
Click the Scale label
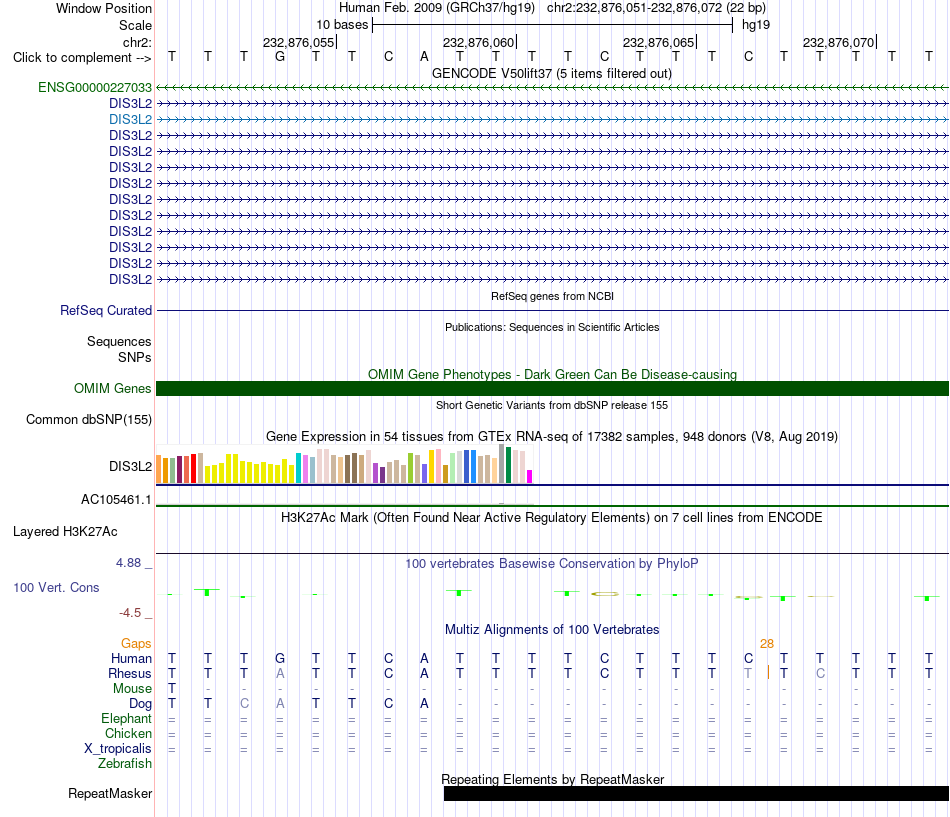135,25
